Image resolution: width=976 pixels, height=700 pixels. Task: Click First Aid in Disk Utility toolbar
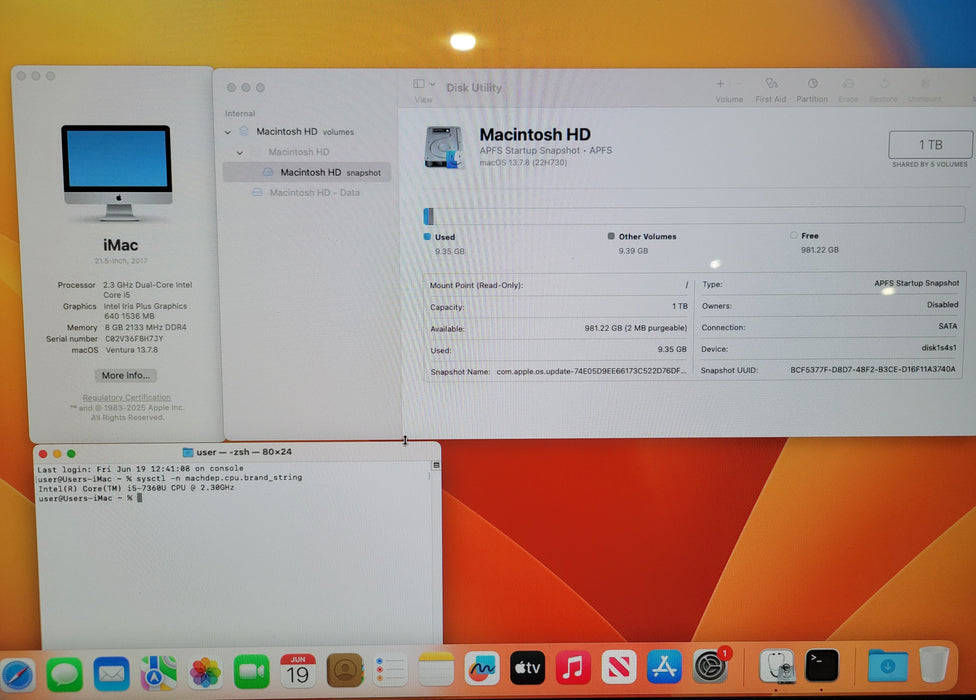771,90
